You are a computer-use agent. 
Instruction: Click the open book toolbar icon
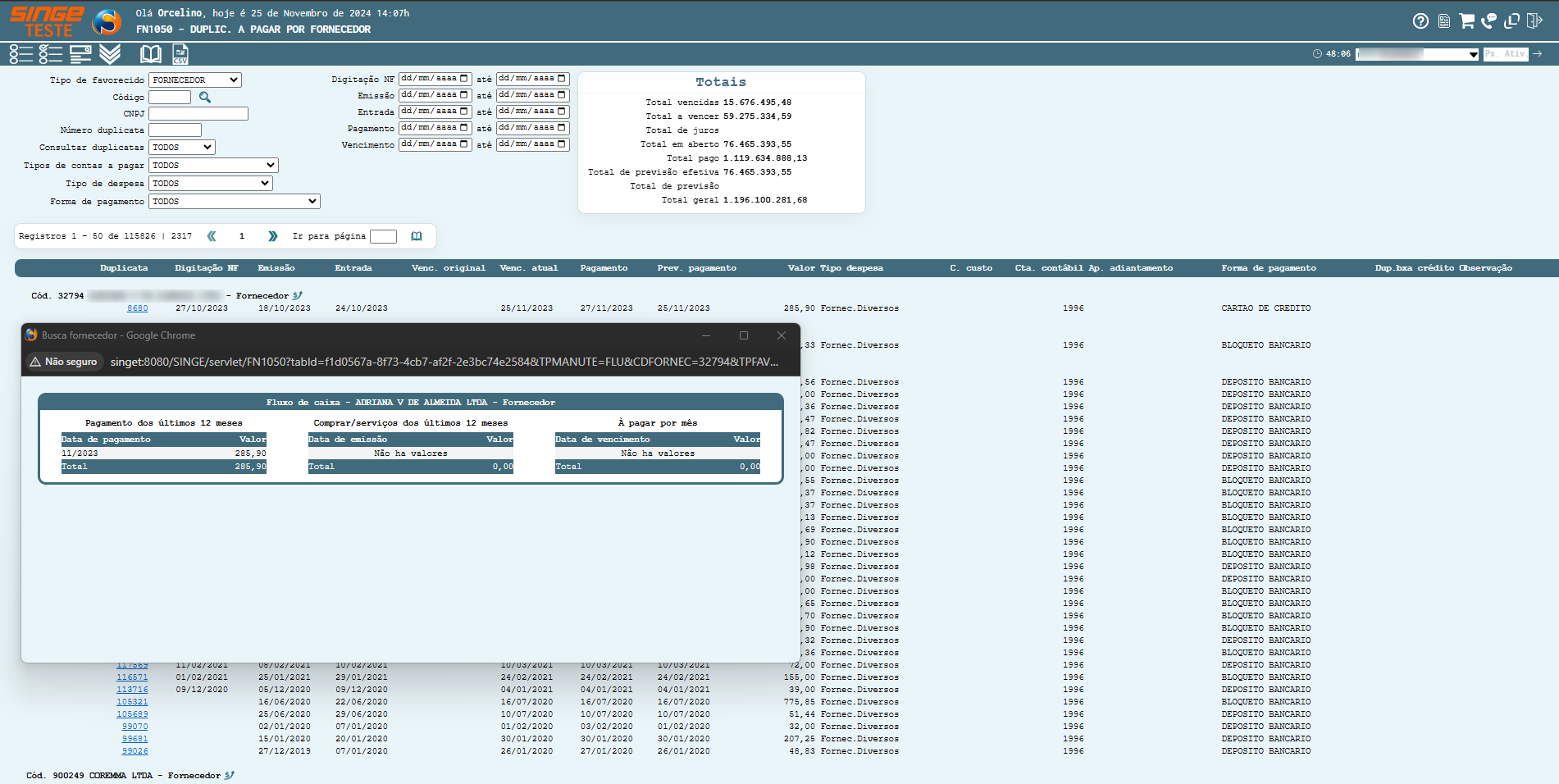151,55
